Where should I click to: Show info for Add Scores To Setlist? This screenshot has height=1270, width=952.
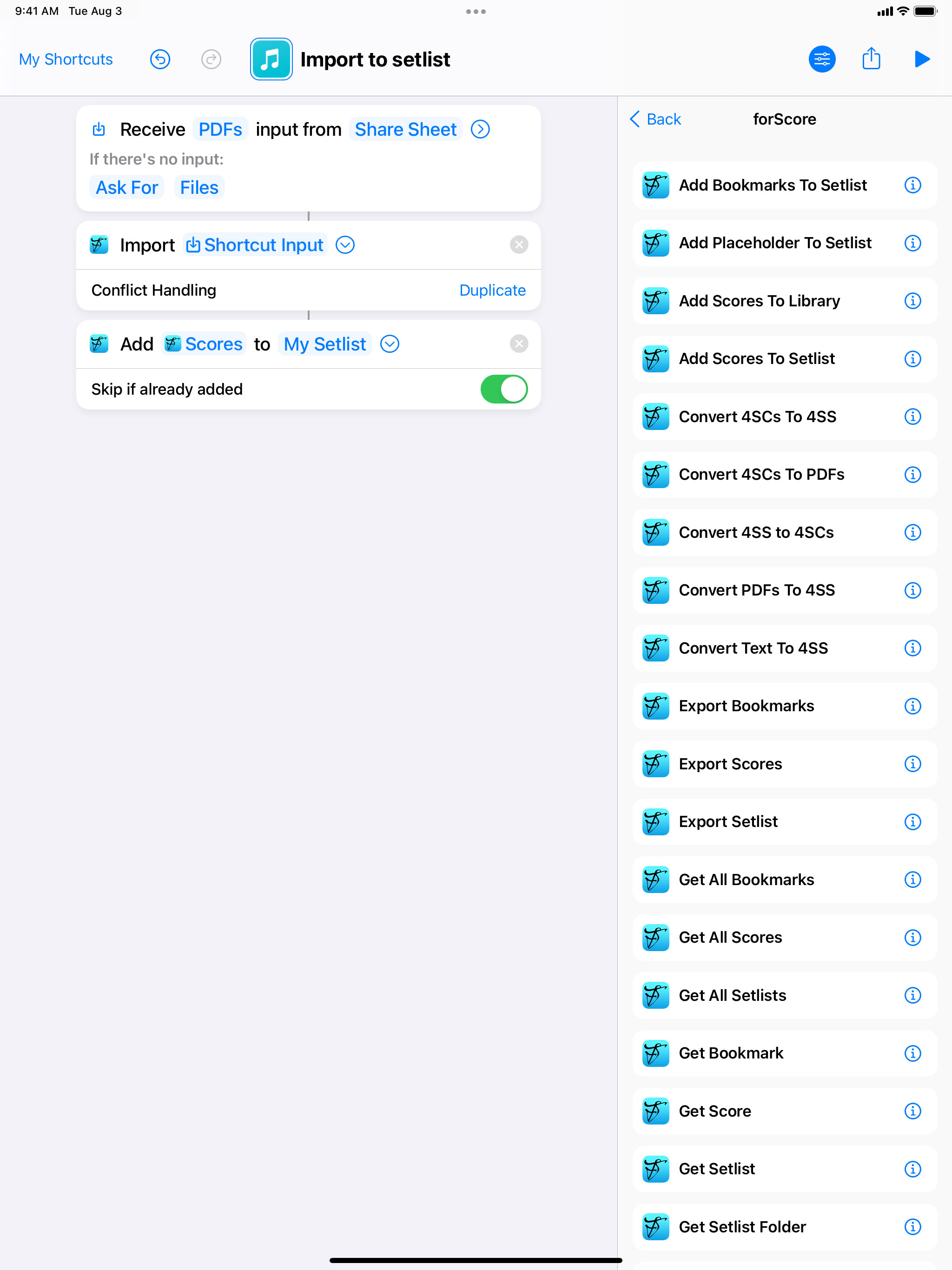(913, 359)
